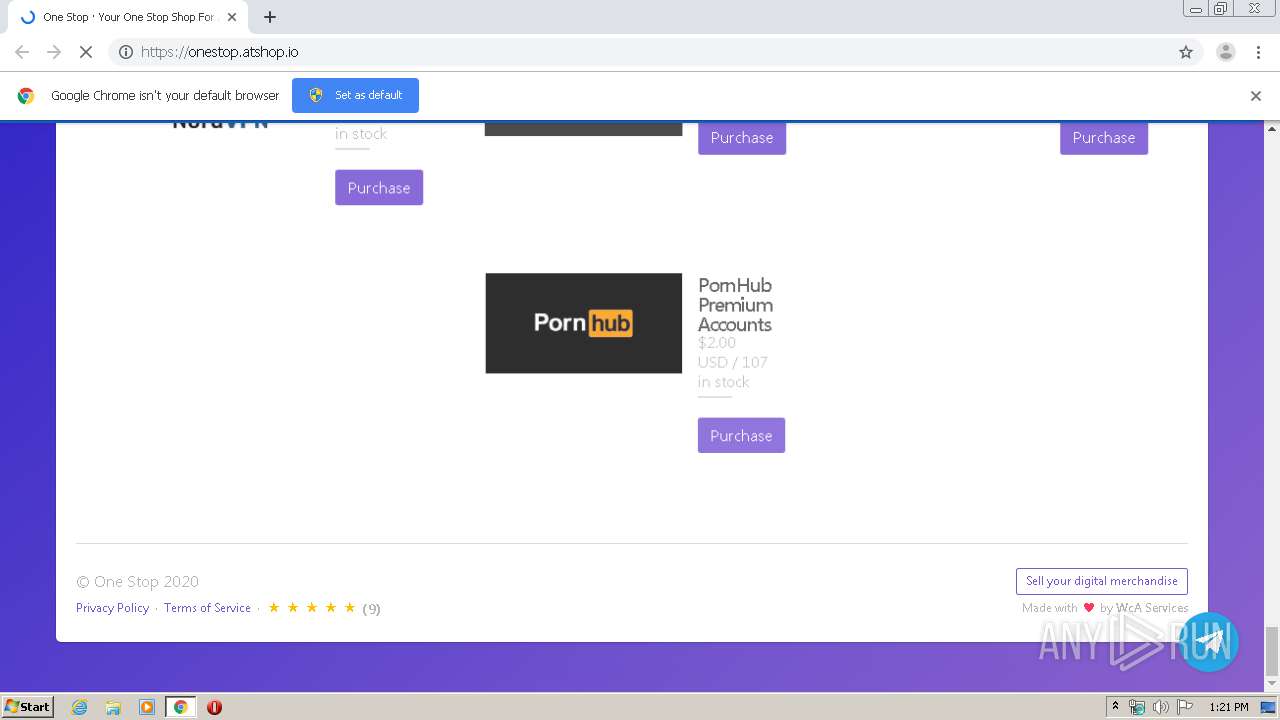Show hidden tray icons arrow
The height and width of the screenshot is (720, 1280).
tap(1116, 707)
